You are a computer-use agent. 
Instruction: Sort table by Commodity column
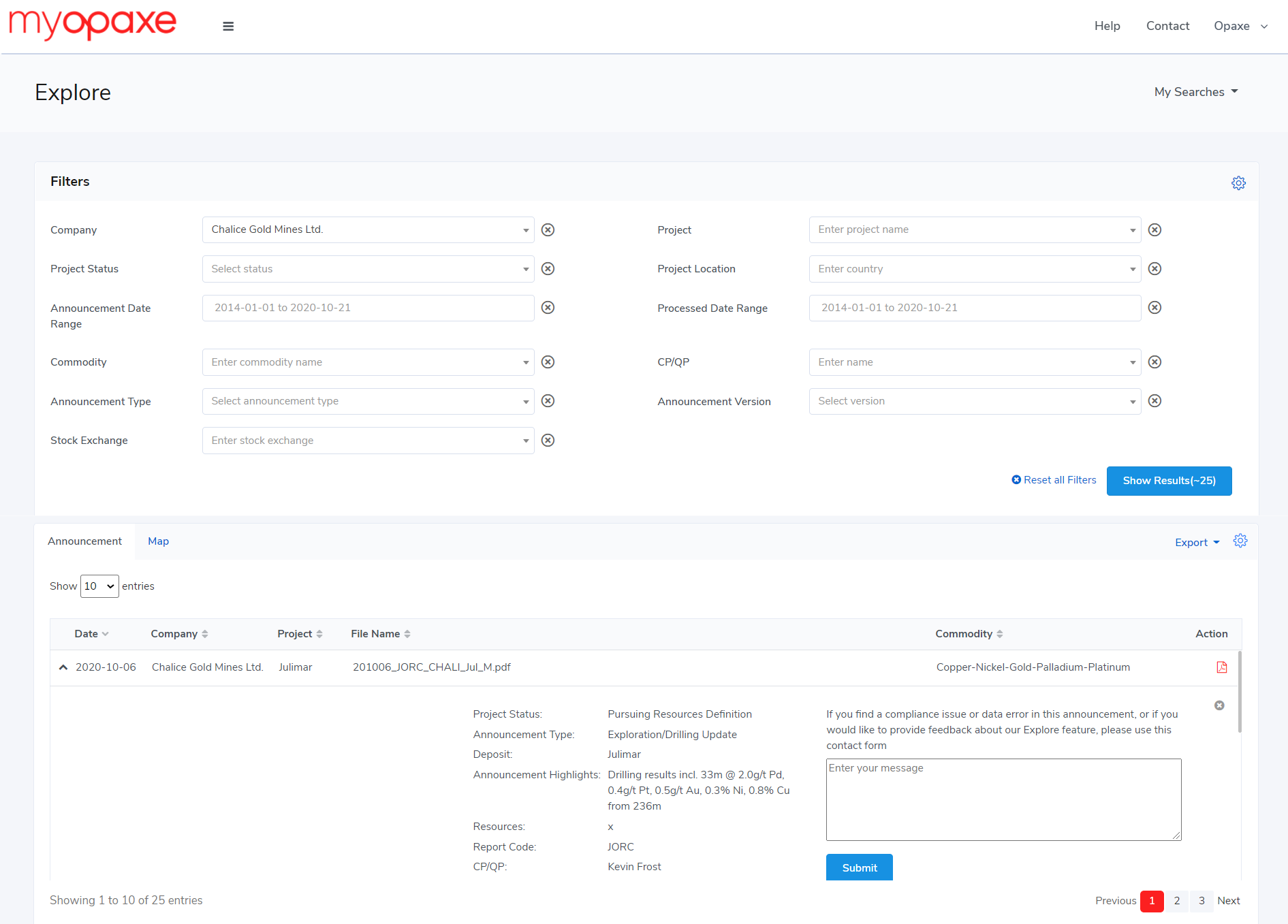pos(969,634)
